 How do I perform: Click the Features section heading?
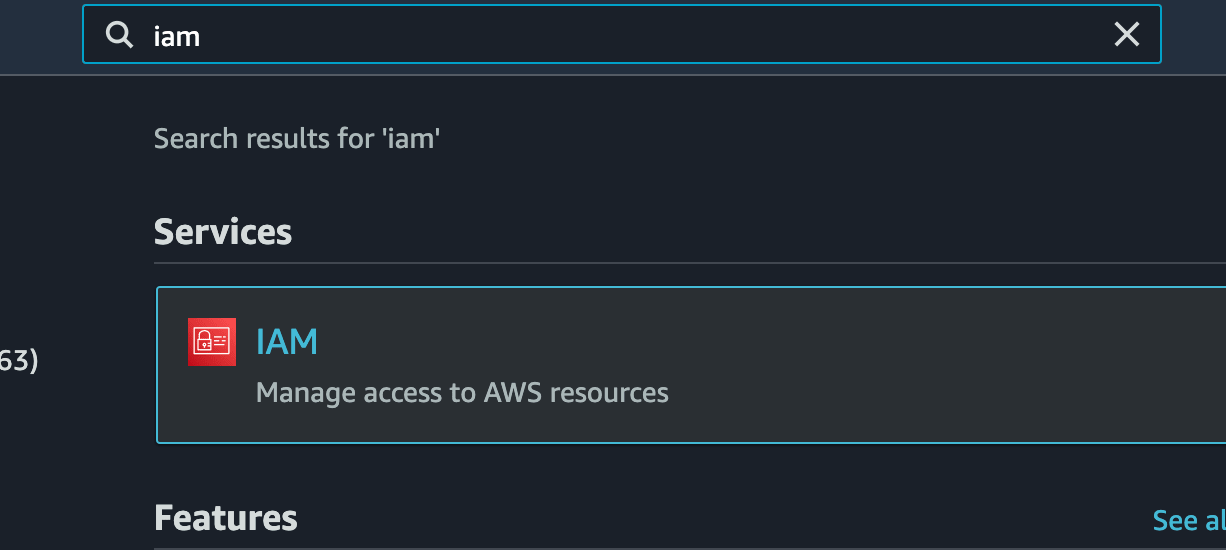226,518
